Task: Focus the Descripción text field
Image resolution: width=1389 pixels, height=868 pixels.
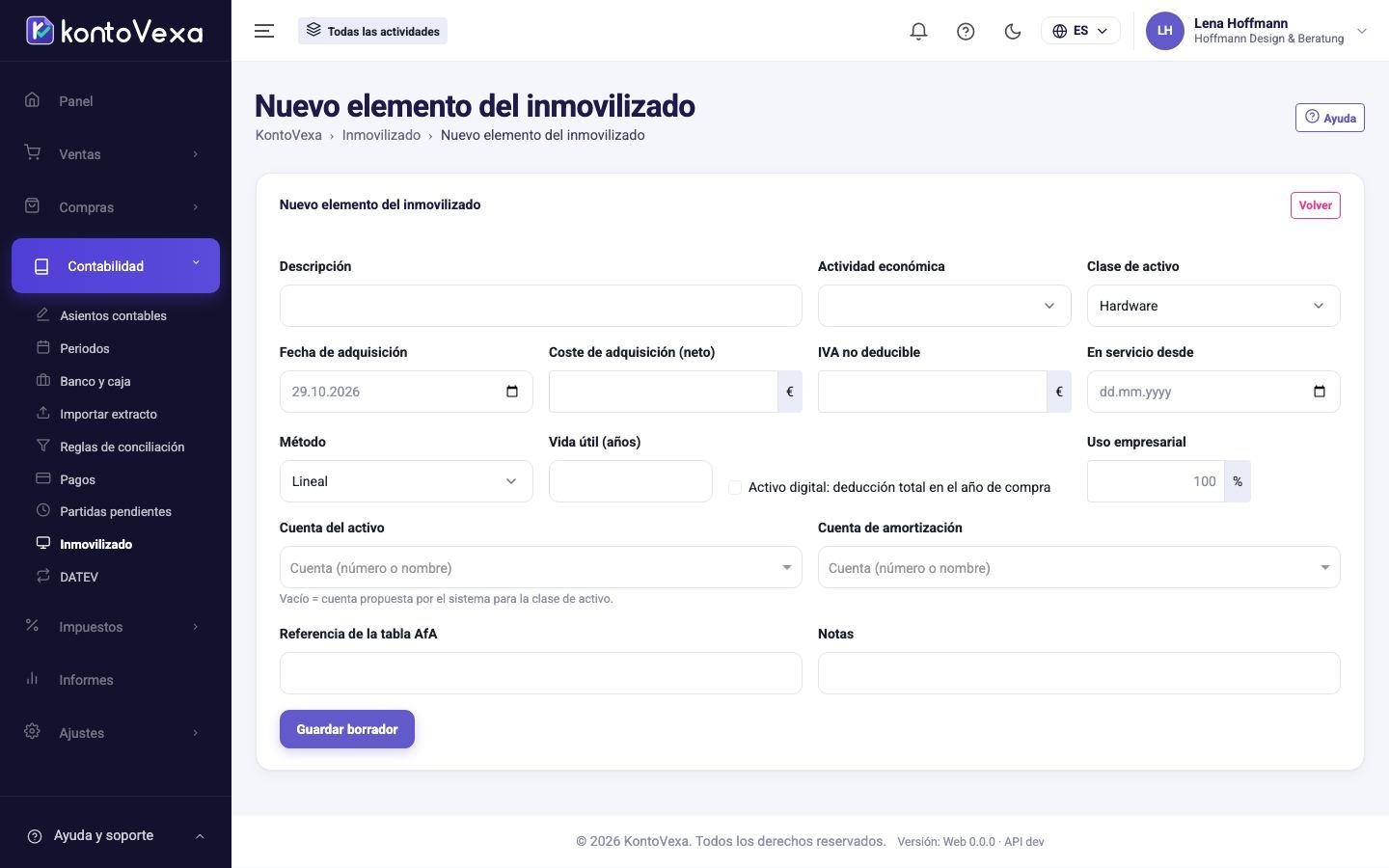Action: (x=540, y=306)
